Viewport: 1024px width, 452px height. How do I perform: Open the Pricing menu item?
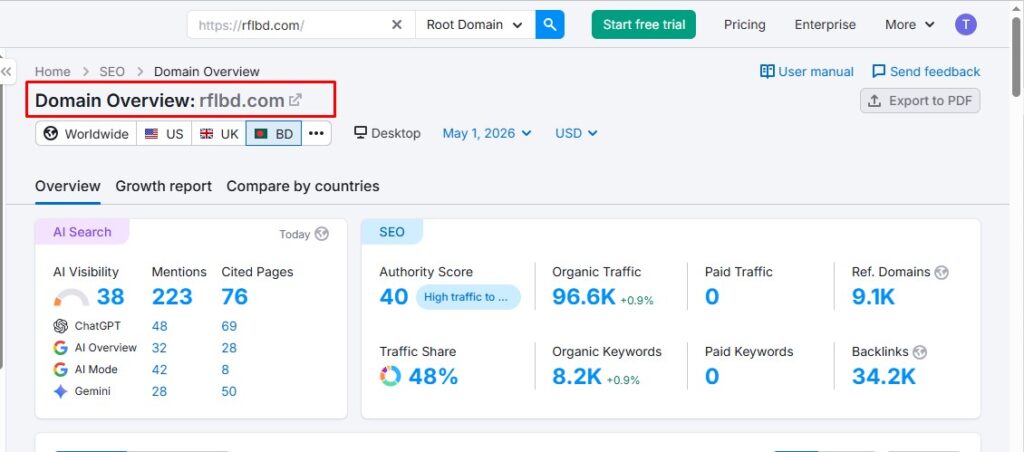coord(744,25)
